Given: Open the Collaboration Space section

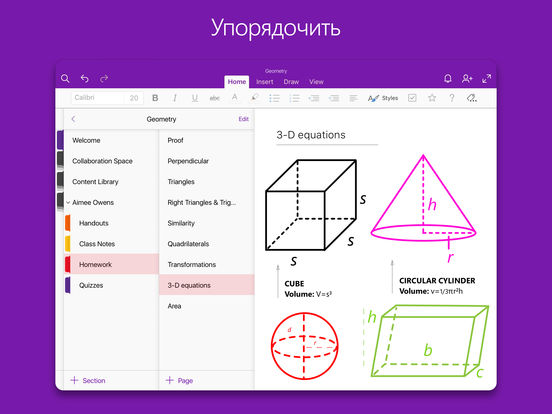Looking at the screenshot, I should point(111,161).
